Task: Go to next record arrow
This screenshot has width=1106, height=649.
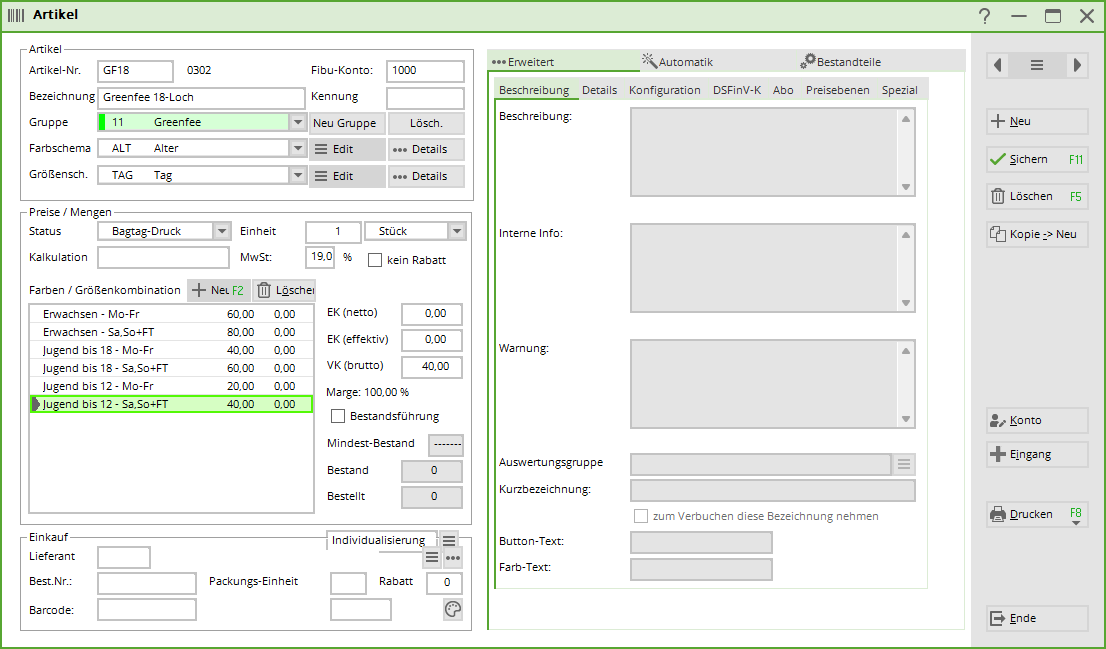Action: [x=1076, y=65]
